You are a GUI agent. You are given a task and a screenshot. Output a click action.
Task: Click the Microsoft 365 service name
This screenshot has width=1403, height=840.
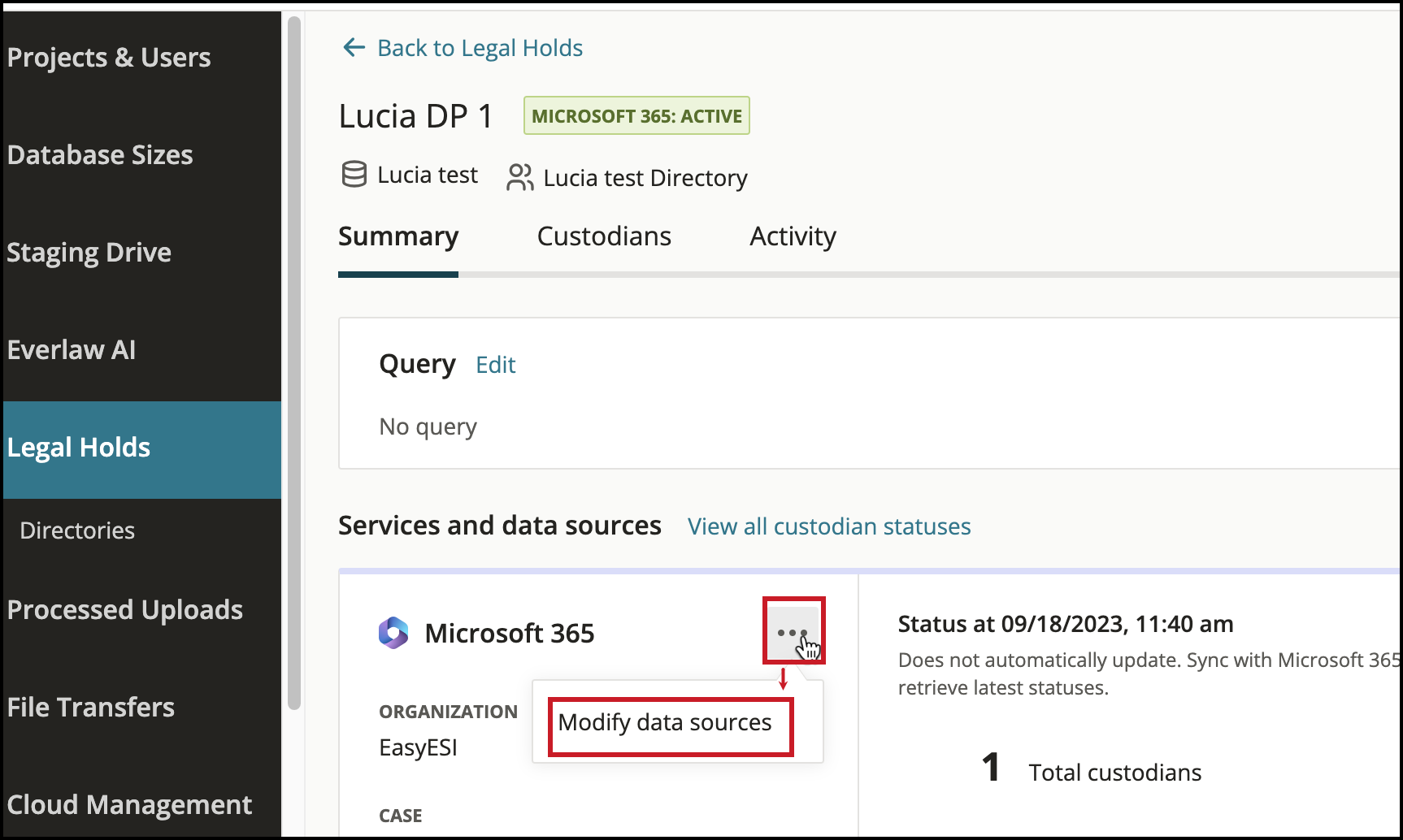pos(510,633)
